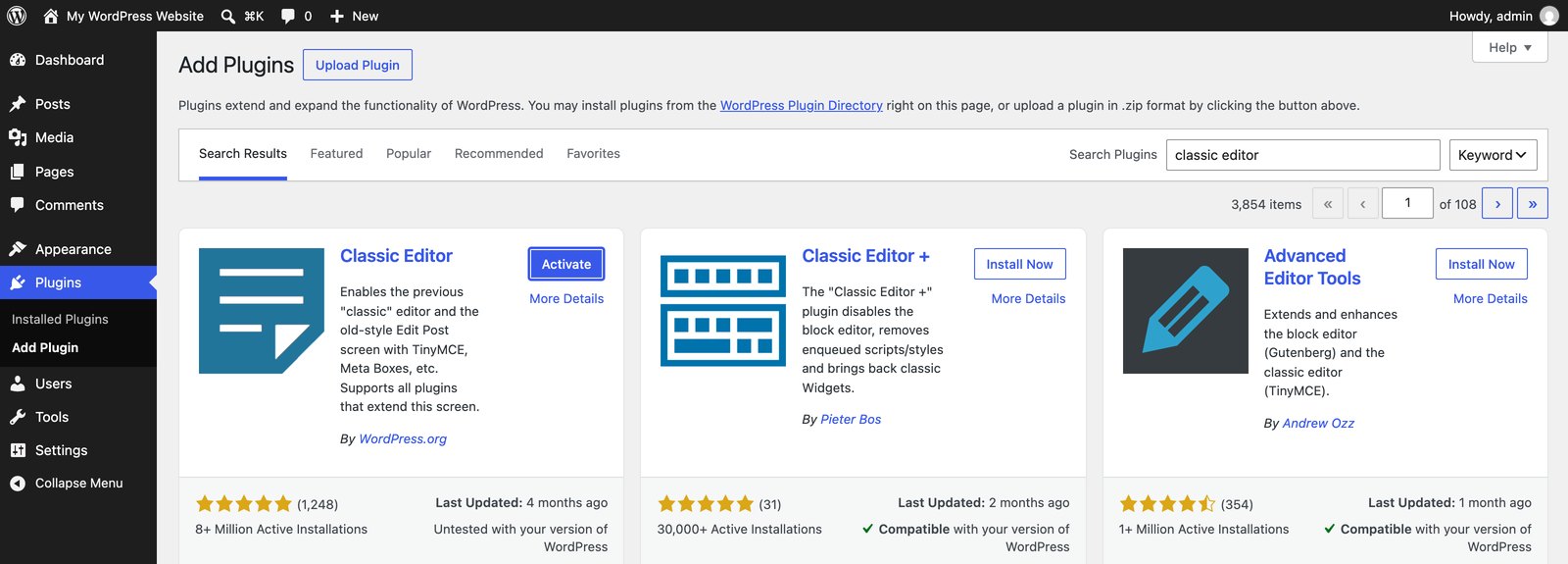Click the Classic Editor title link
1568x564 pixels.
(396, 256)
